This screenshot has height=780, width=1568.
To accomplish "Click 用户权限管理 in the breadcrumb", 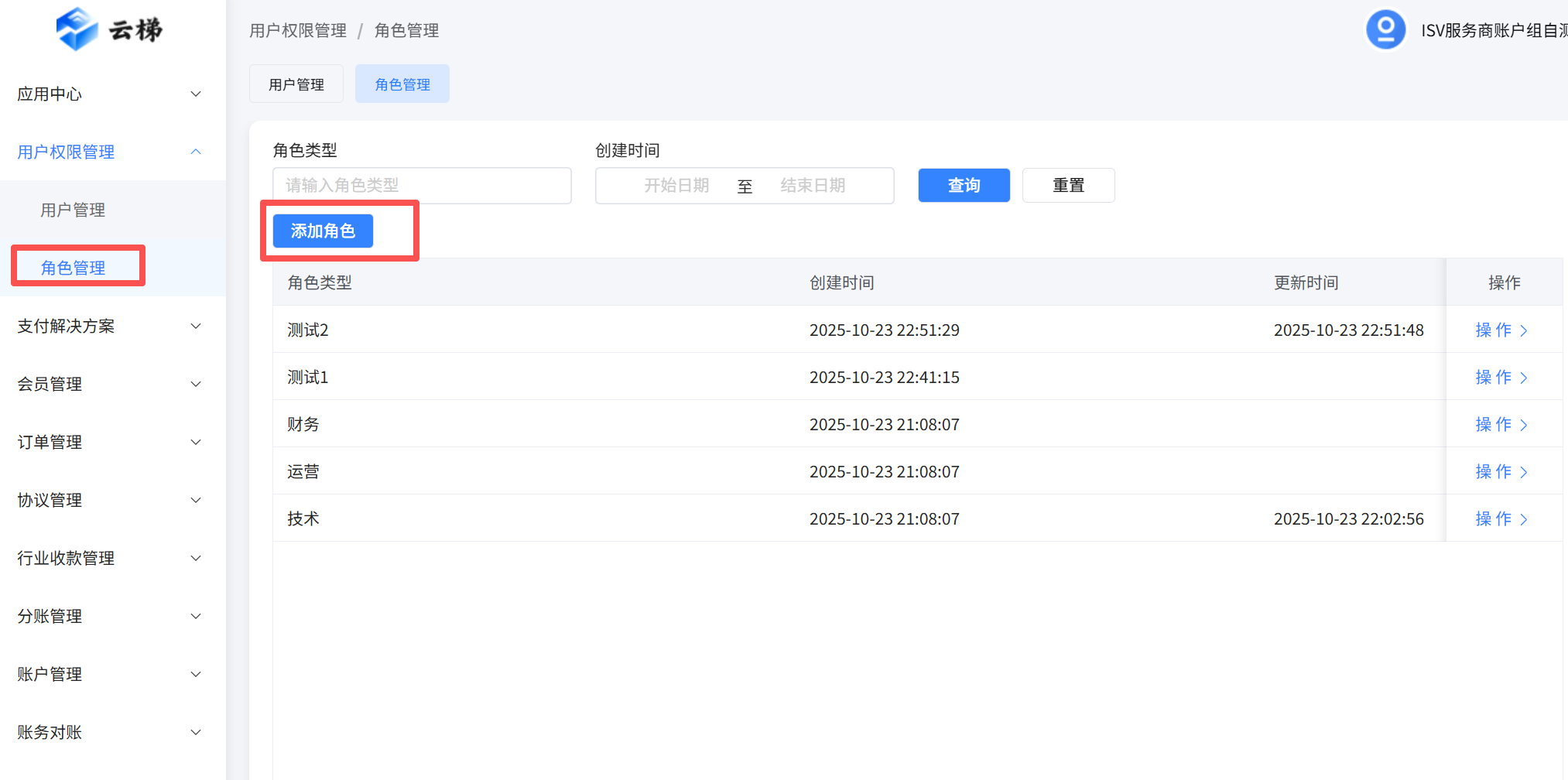I will pos(298,31).
